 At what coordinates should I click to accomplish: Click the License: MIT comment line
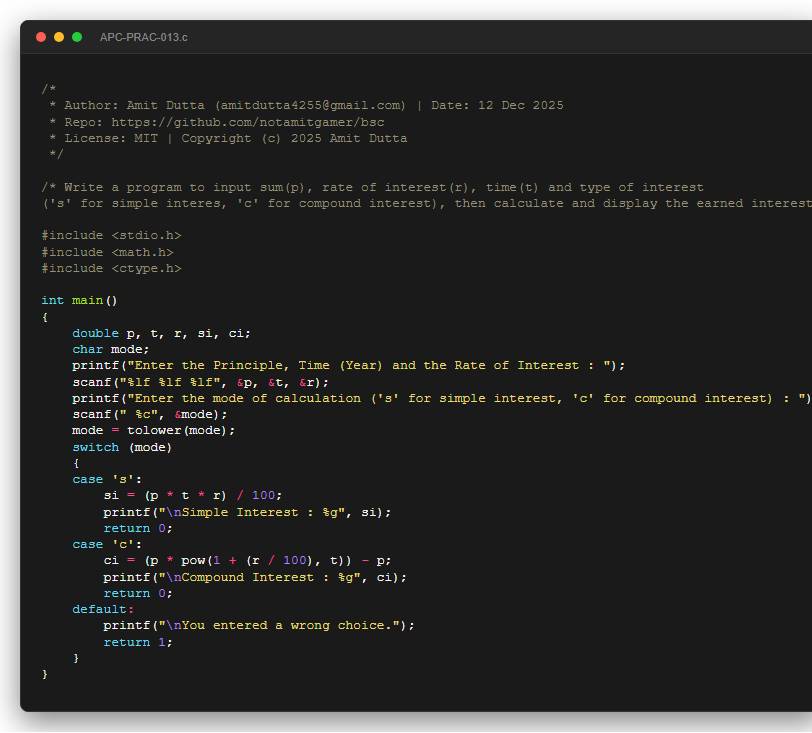[228, 138]
